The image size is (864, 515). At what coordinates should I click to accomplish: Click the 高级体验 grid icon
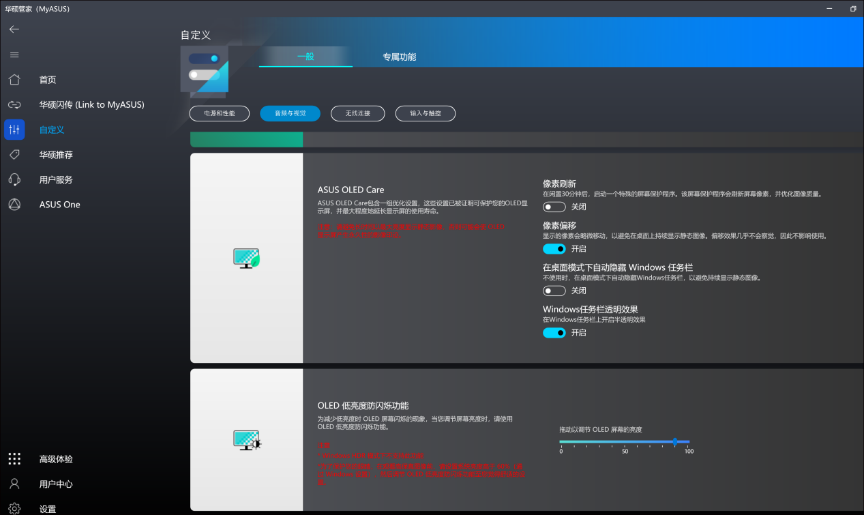(x=14, y=459)
